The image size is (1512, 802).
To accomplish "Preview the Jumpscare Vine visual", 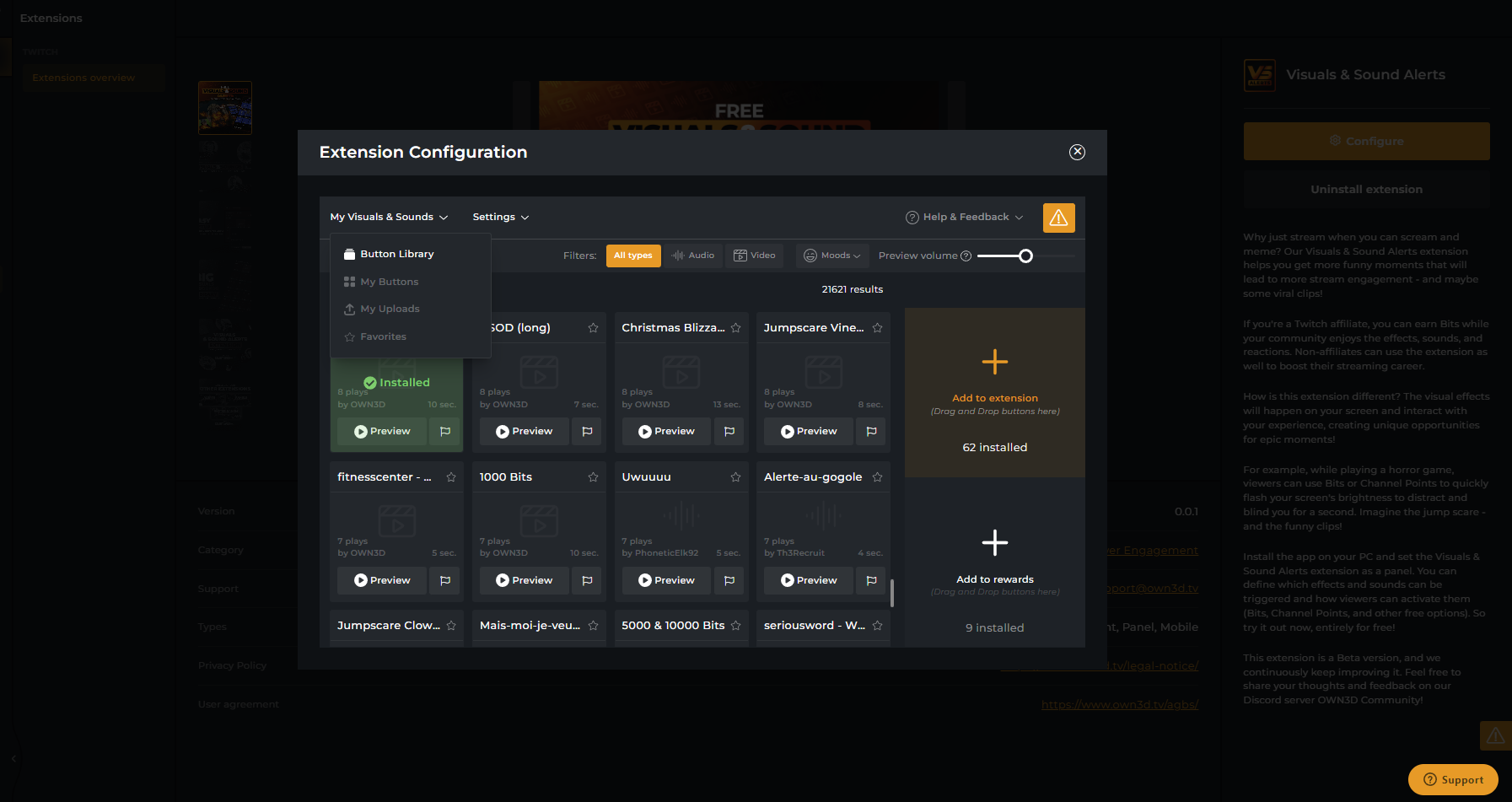I will pyautogui.click(x=809, y=431).
